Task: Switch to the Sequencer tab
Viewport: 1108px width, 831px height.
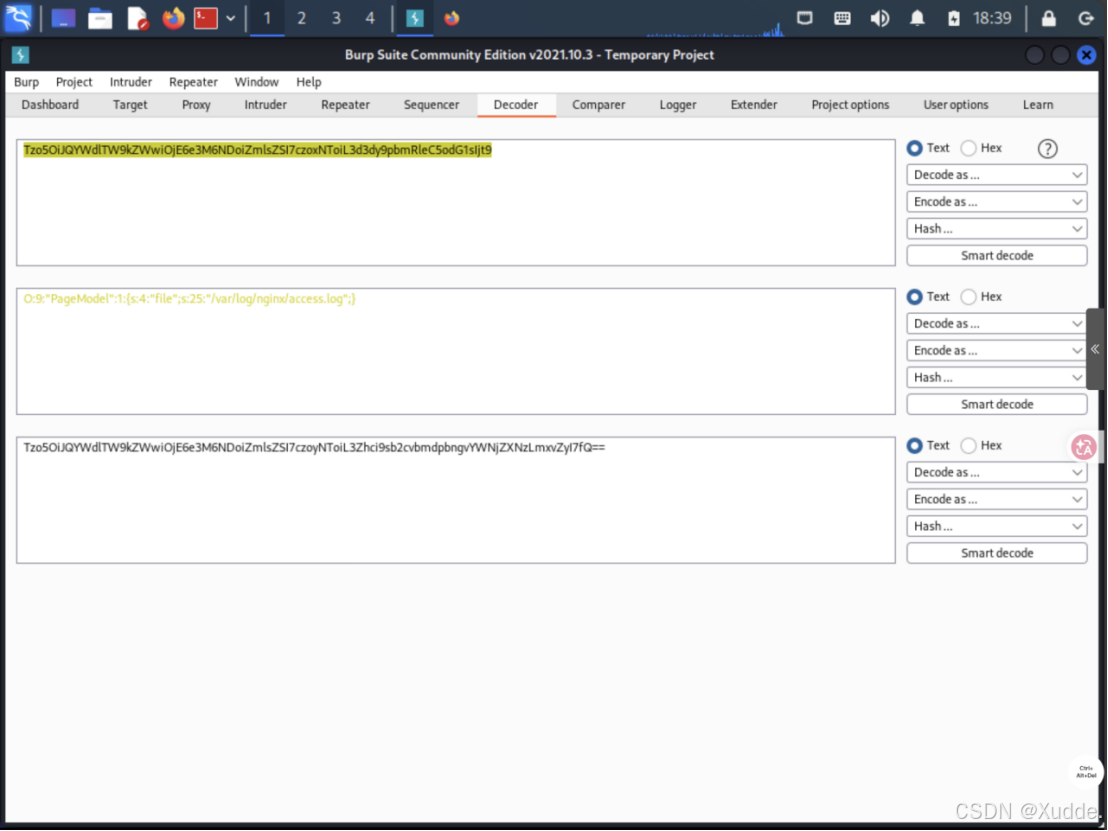Action: pos(432,105)
